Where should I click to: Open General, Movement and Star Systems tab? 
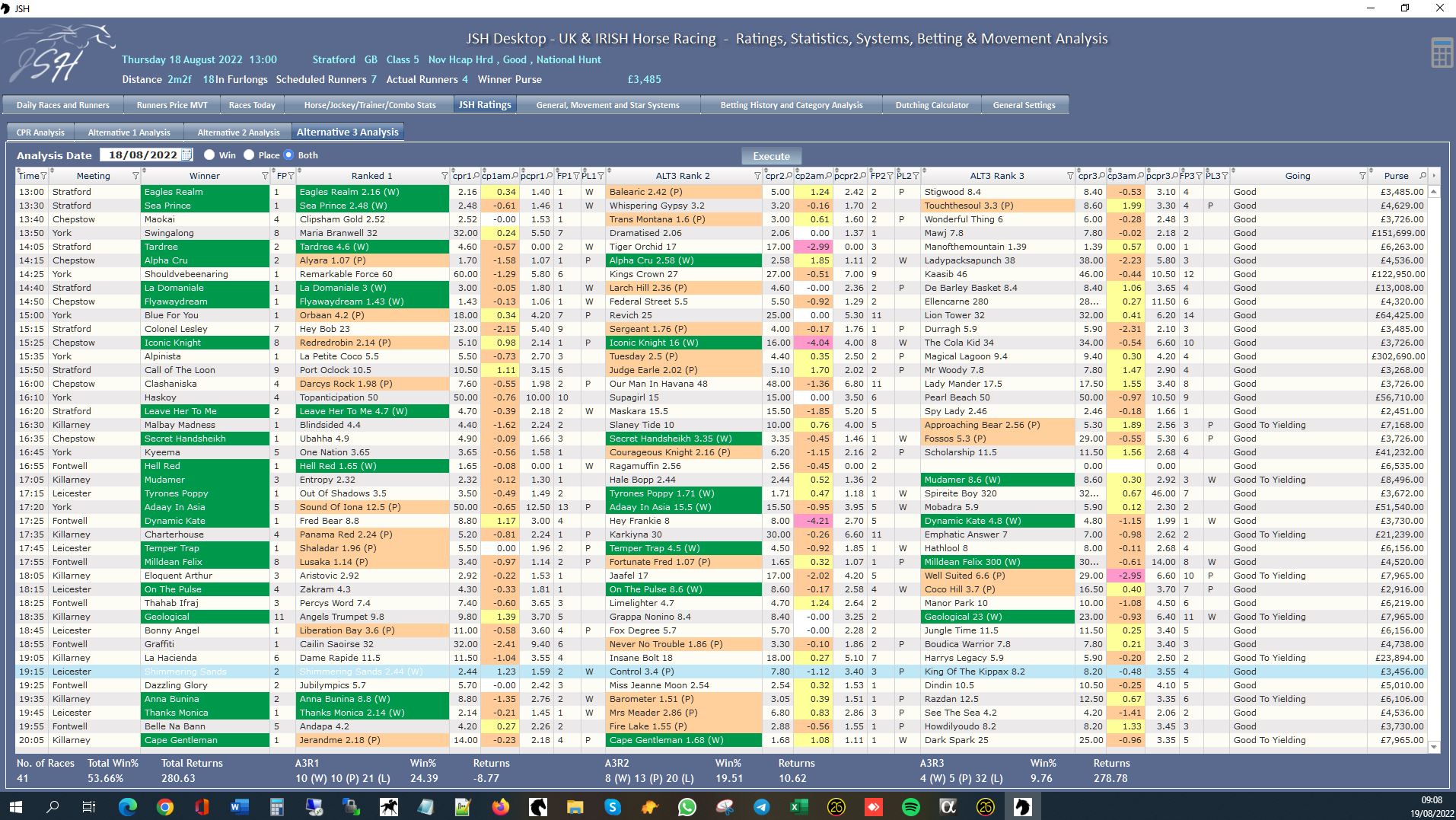(x=608, y=105)
